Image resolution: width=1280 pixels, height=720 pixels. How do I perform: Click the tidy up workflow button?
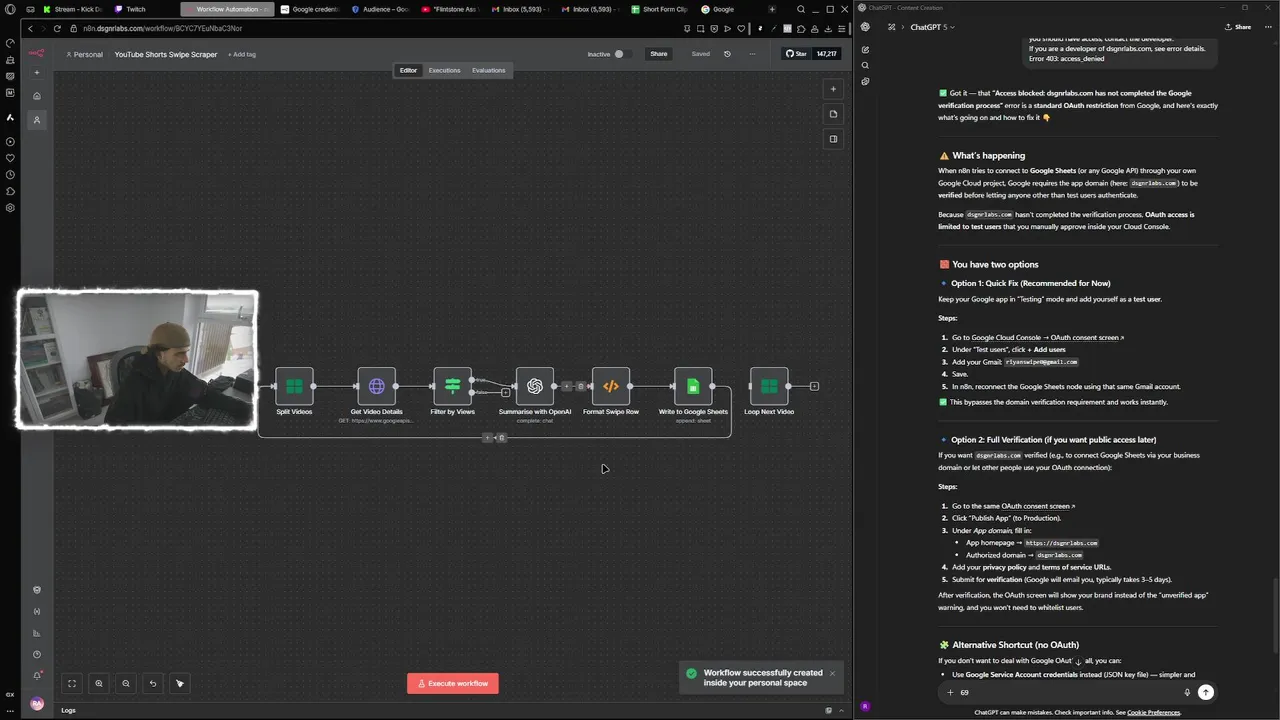coord(180,684)
